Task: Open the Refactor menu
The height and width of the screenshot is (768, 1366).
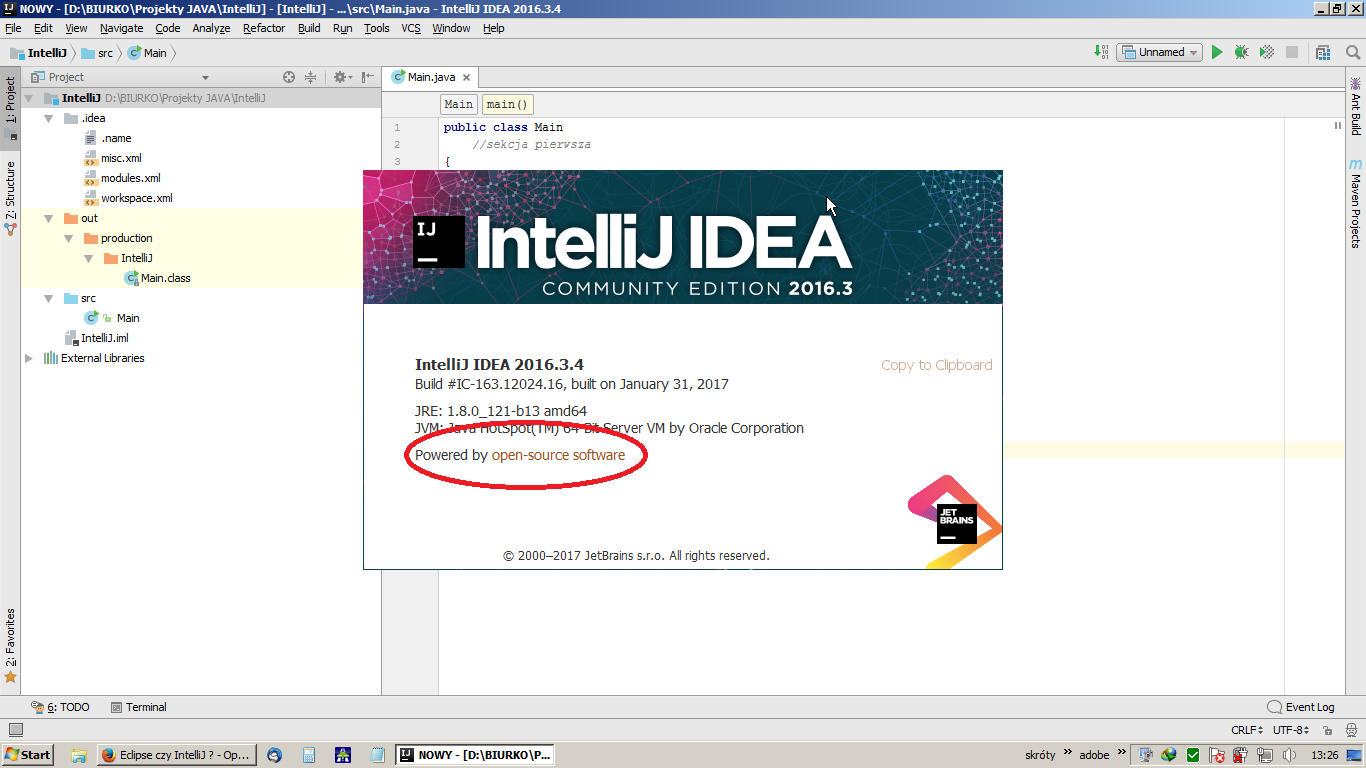Action: pyautogui.click(x=264, y=28)
